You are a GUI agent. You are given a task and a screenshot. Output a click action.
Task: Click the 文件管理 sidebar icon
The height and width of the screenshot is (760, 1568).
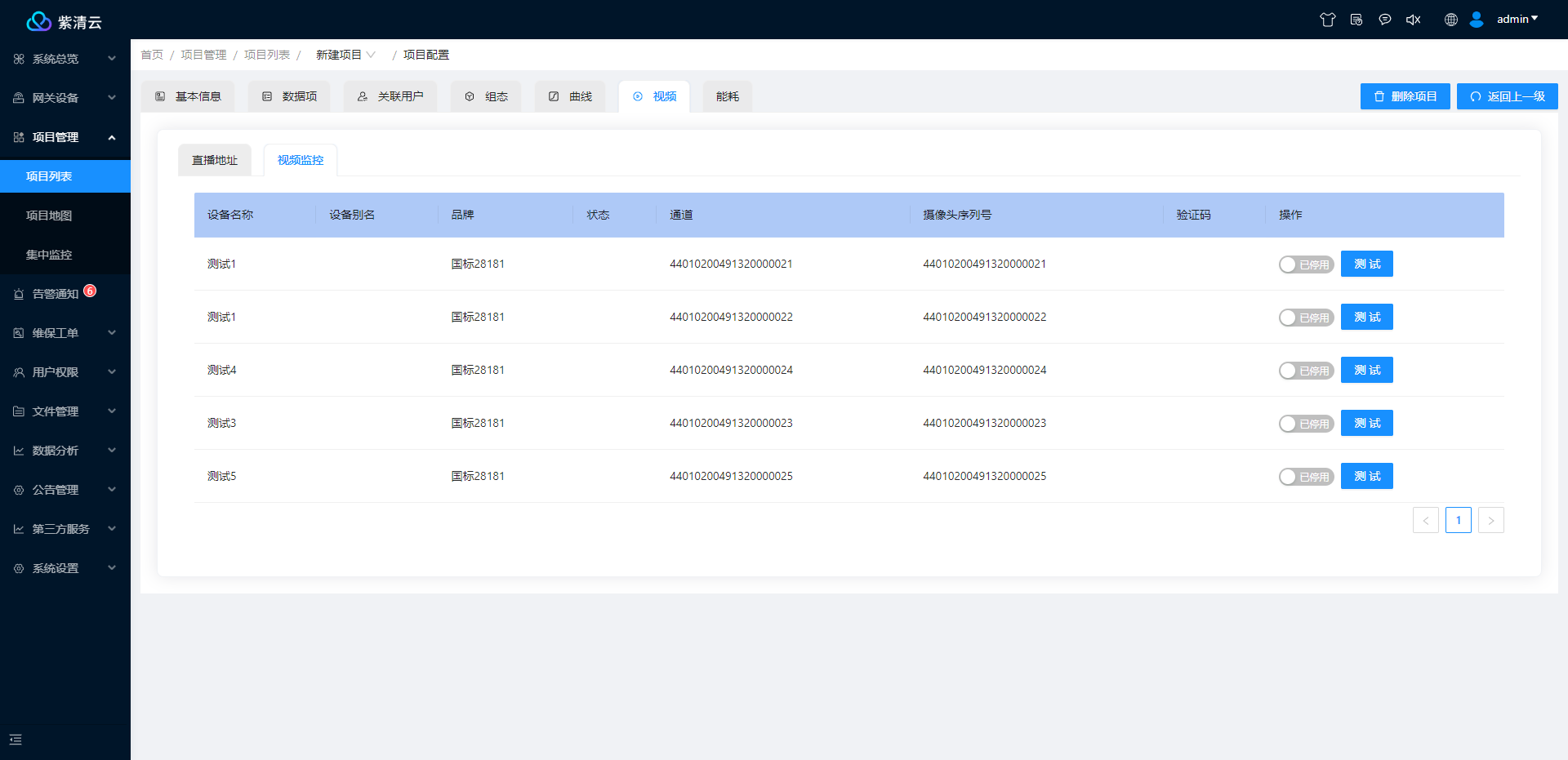19,411
